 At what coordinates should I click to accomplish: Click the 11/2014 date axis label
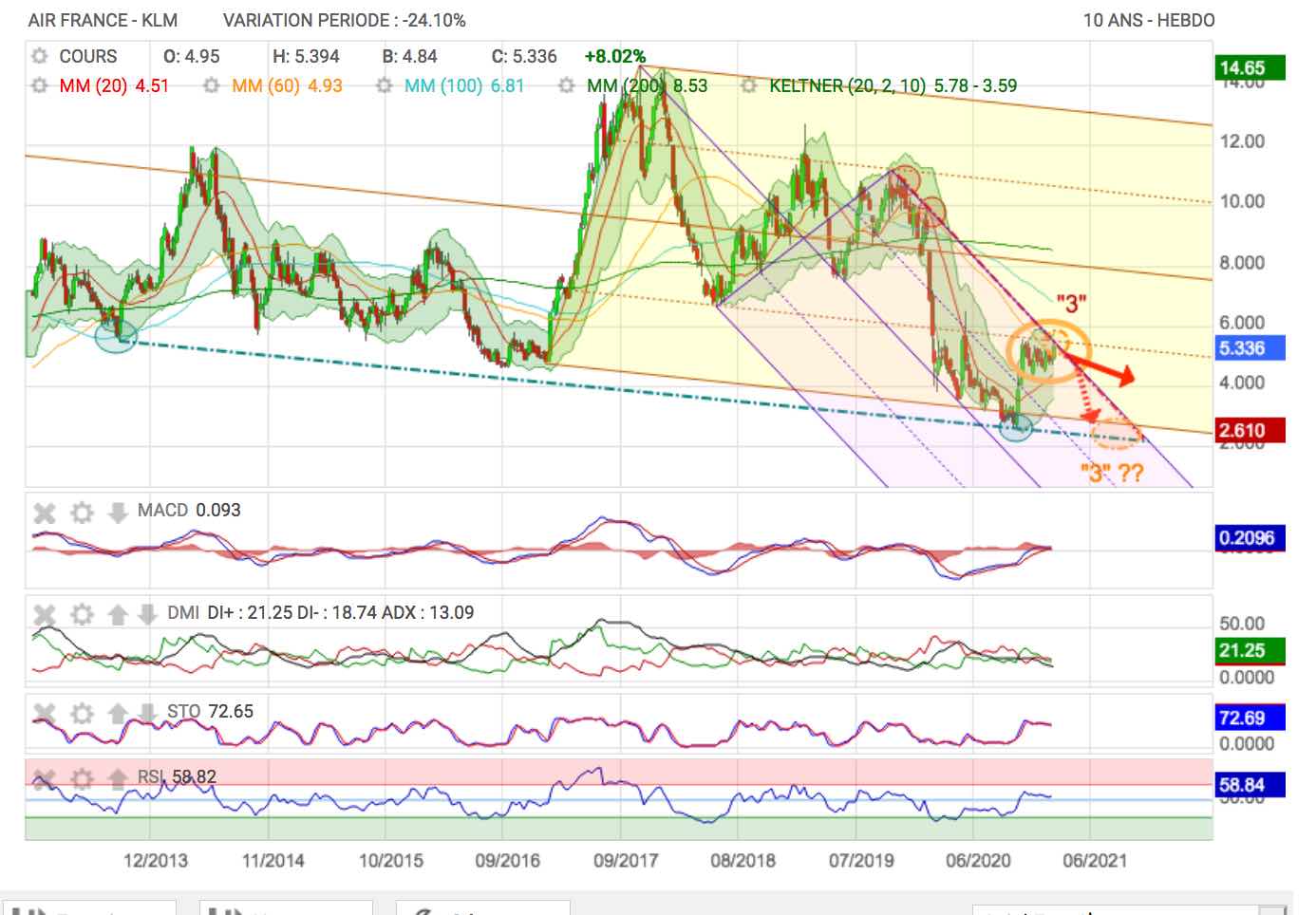273,861
